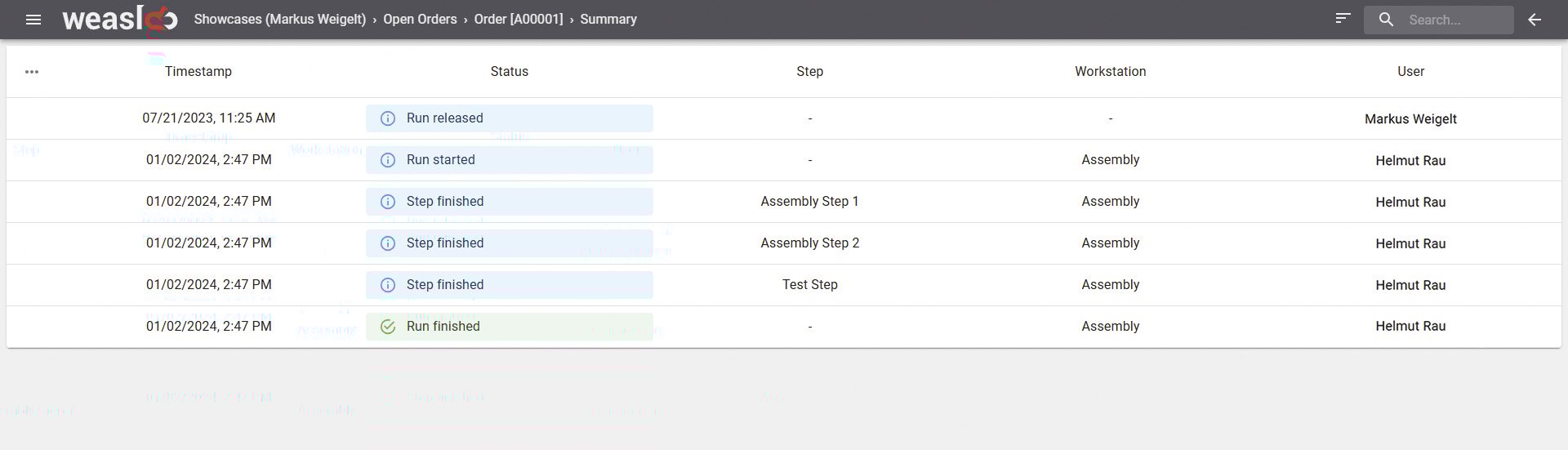Click the Run started info icon

[388, 160]
